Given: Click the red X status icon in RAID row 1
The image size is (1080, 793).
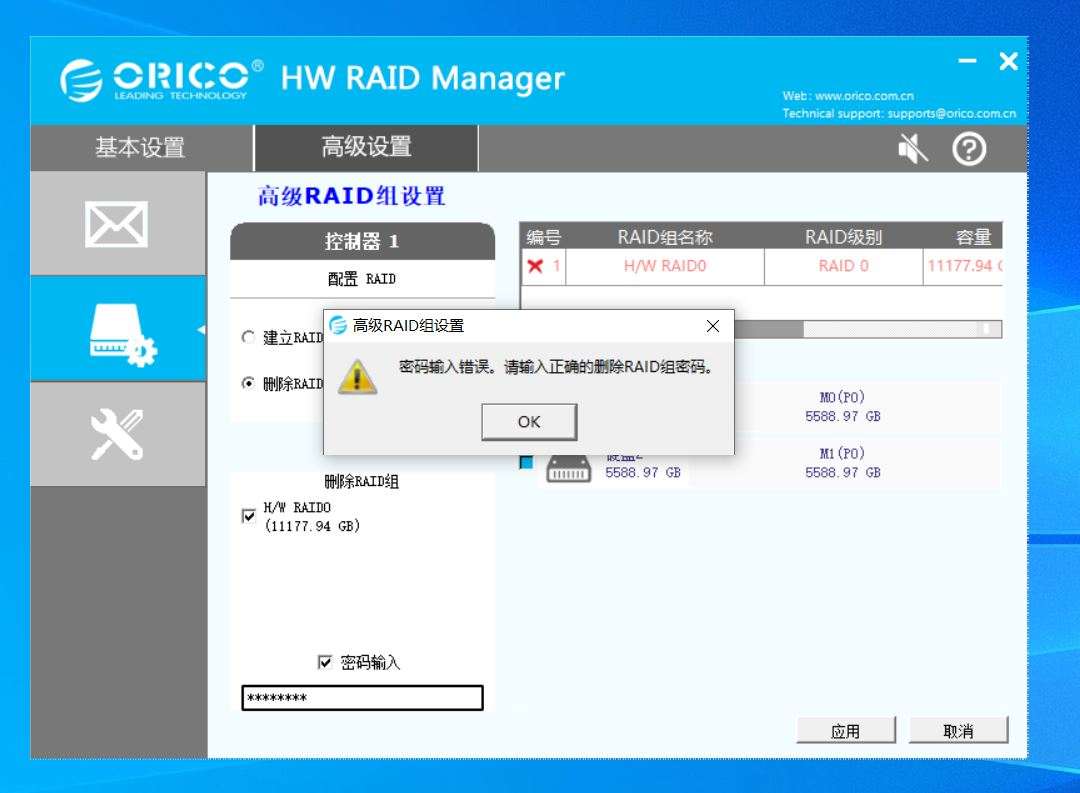Looking at the screenshot, I should click(x=535, y=266).
